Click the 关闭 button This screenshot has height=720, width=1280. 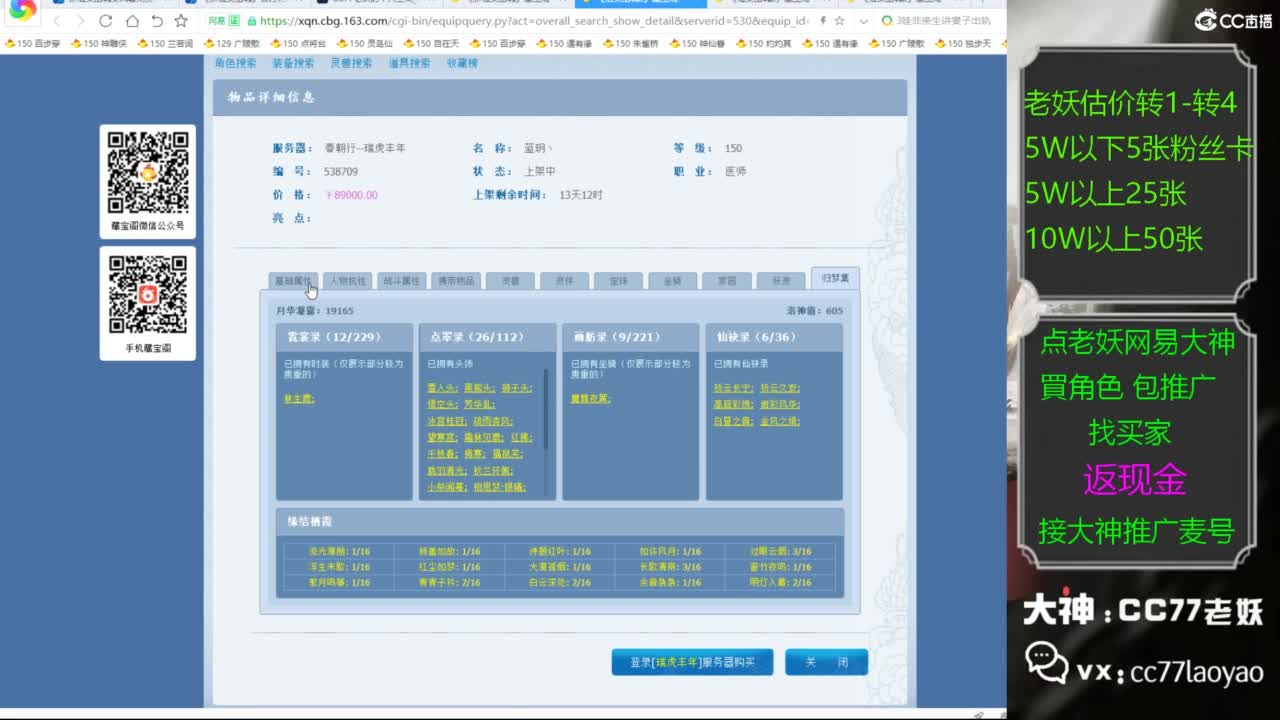[x=826, y=662]
